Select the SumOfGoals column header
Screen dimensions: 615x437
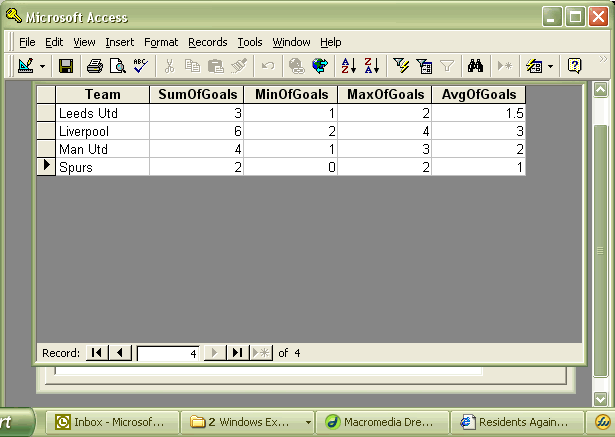197,95
